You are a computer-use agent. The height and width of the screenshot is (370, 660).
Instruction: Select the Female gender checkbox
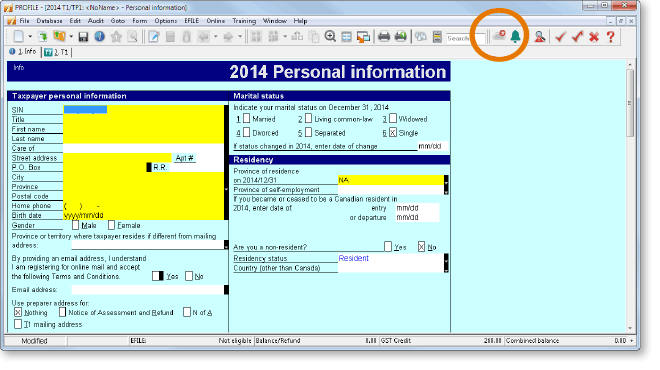[x=111, y=225]
